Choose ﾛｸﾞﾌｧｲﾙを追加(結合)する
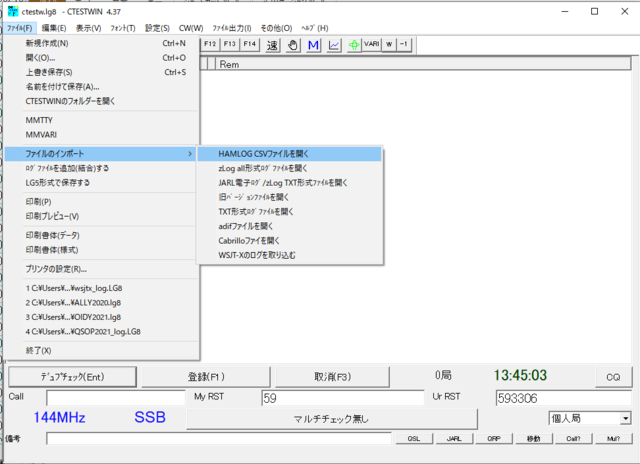This screenshot has width=640, height=464. [101, 168]
